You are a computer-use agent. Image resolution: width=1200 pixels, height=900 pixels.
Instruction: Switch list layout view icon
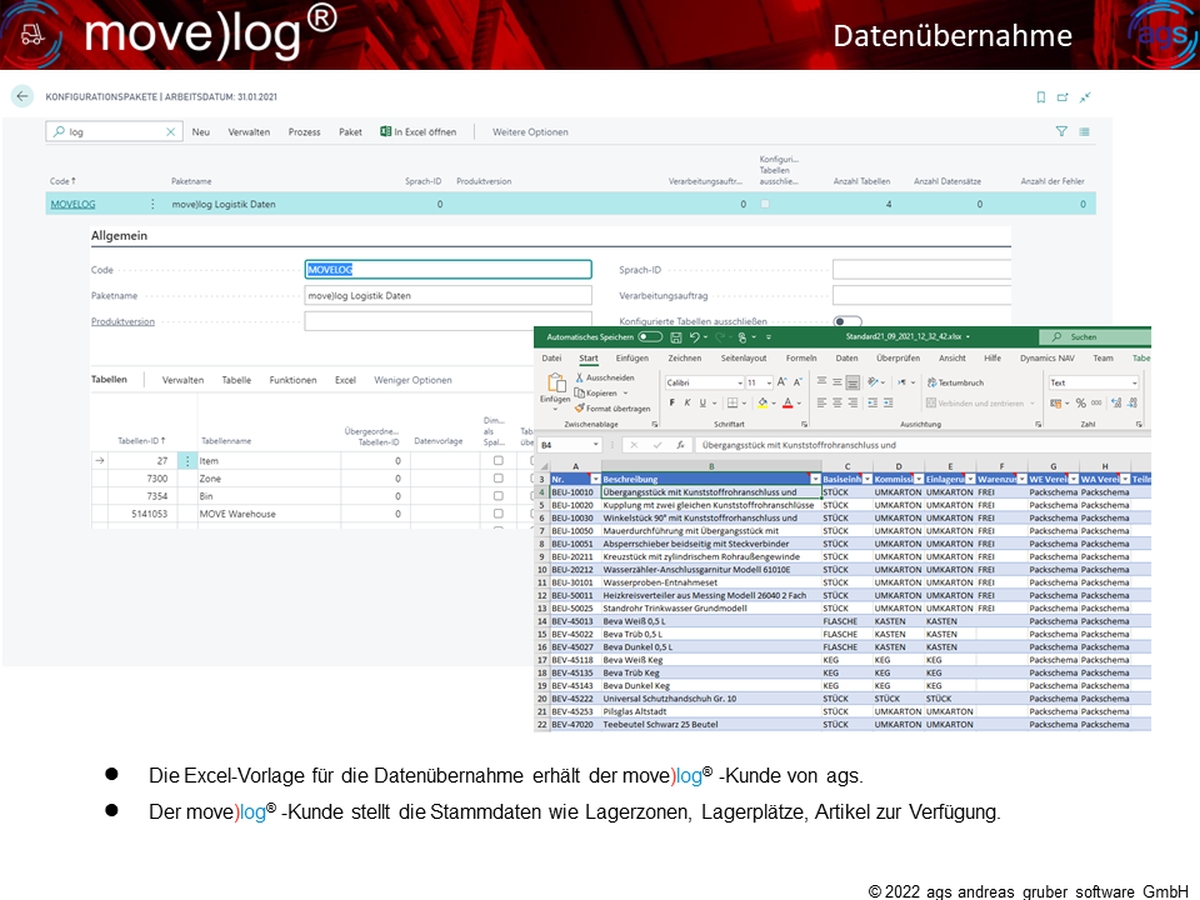click(x=1085, y=132)
